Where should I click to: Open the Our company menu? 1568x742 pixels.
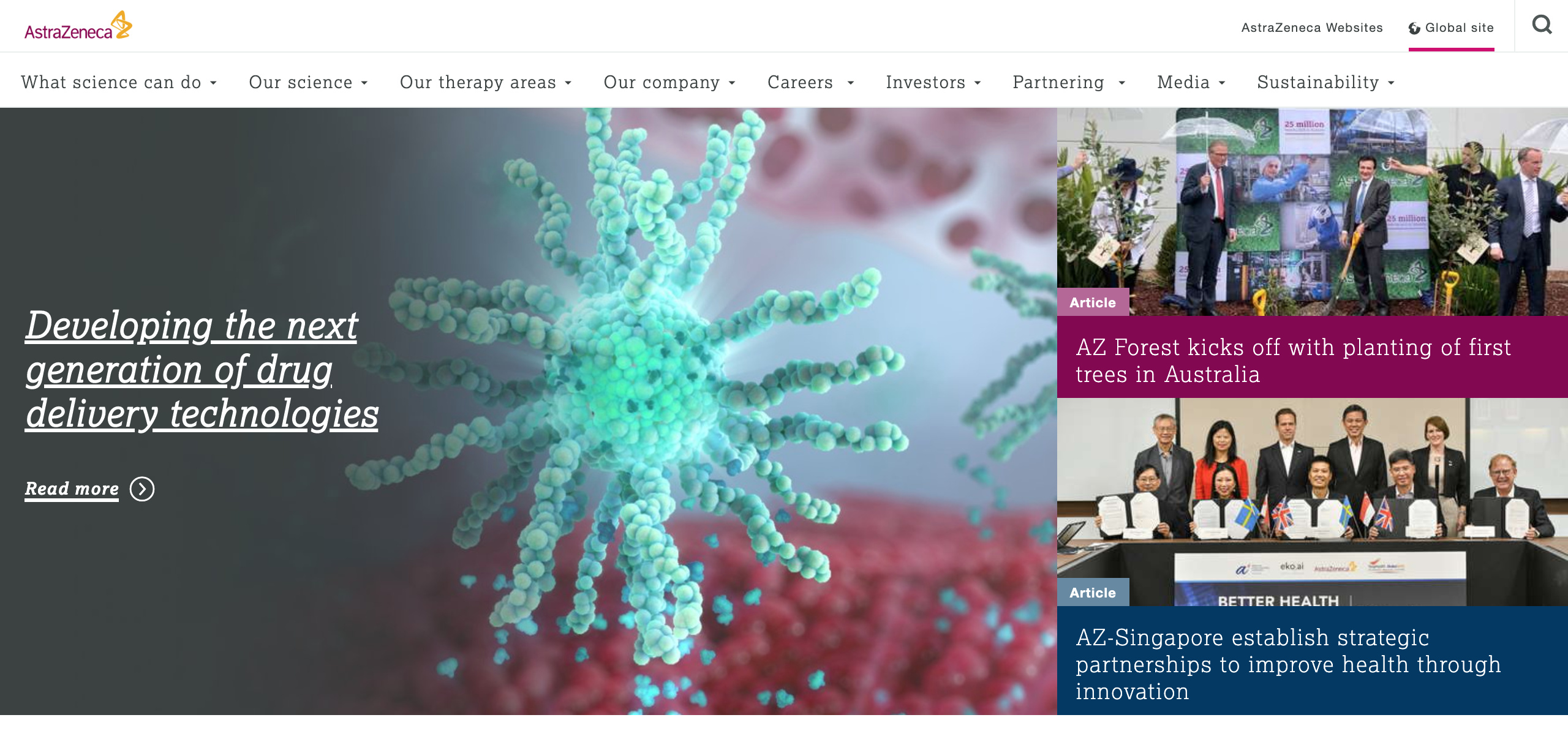click(x=669, y=82)
